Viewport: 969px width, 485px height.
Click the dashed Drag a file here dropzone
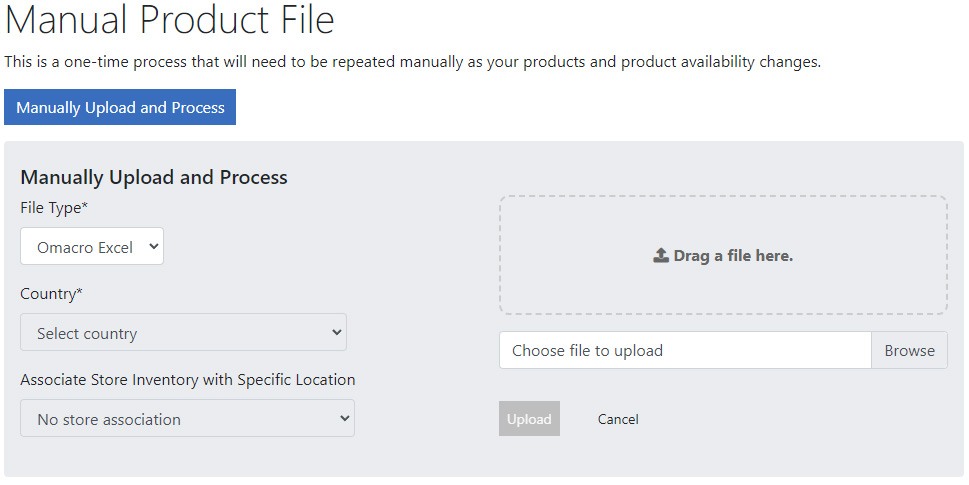coord(723,255)
